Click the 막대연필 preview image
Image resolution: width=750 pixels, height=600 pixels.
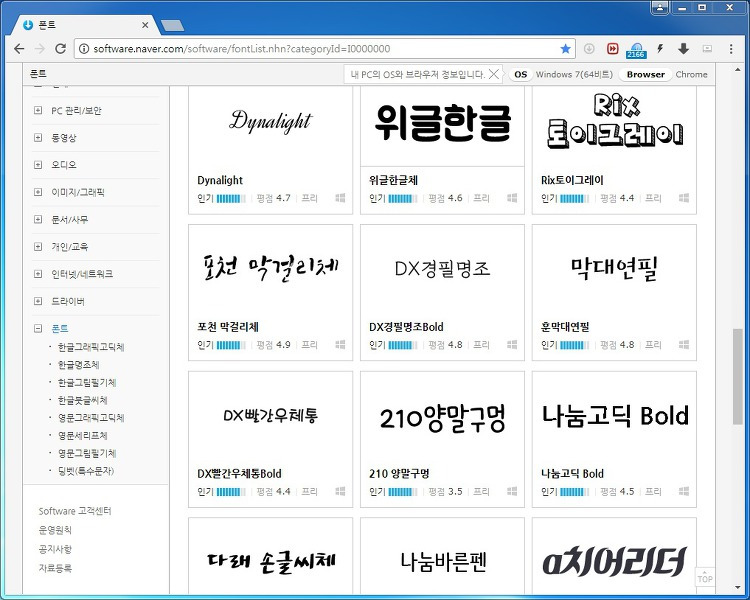614,269
